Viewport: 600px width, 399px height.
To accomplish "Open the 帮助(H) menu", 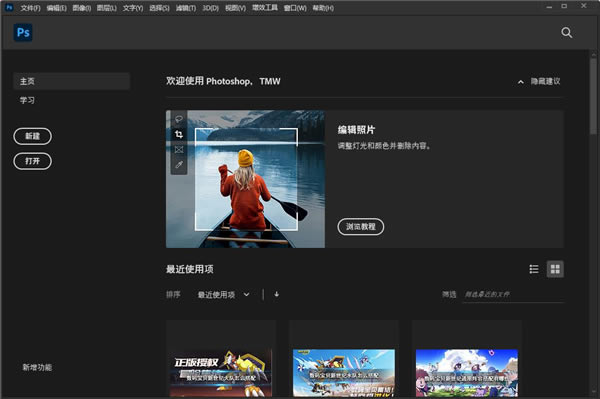I will pyautogui.click(x=323, y=8).
